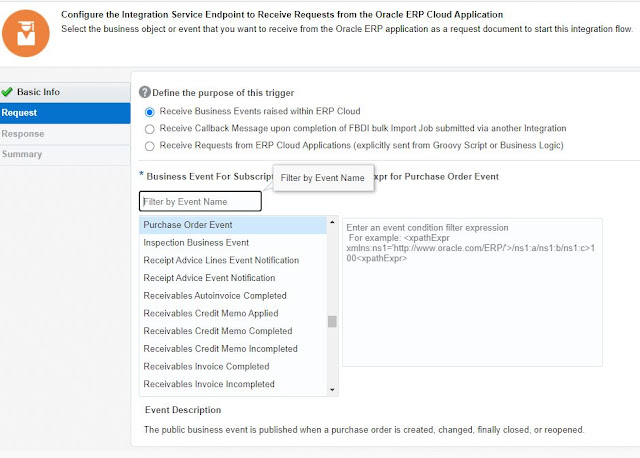Image resolution: width=640 pixels, height=458 pixels.
Task: Click the Event Description heading
Action: coord(183,410)
